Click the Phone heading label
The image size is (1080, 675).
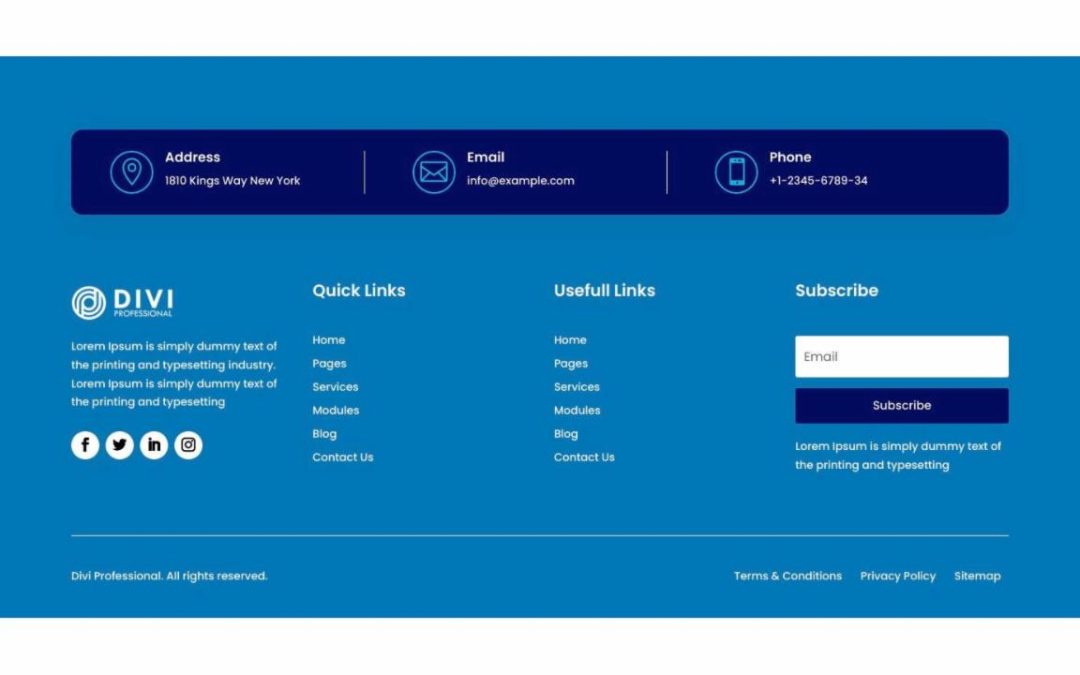point(790,157)
